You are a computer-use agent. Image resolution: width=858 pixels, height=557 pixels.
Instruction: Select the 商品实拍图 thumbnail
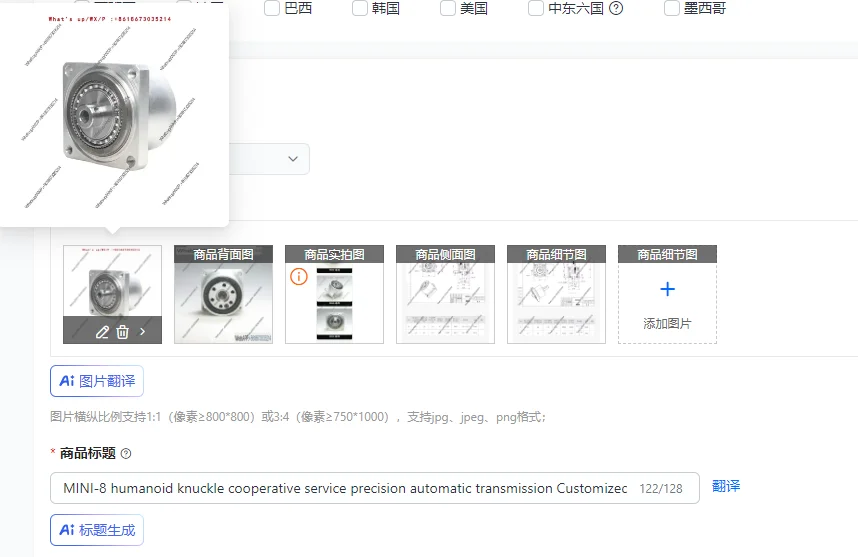point(334,294)
